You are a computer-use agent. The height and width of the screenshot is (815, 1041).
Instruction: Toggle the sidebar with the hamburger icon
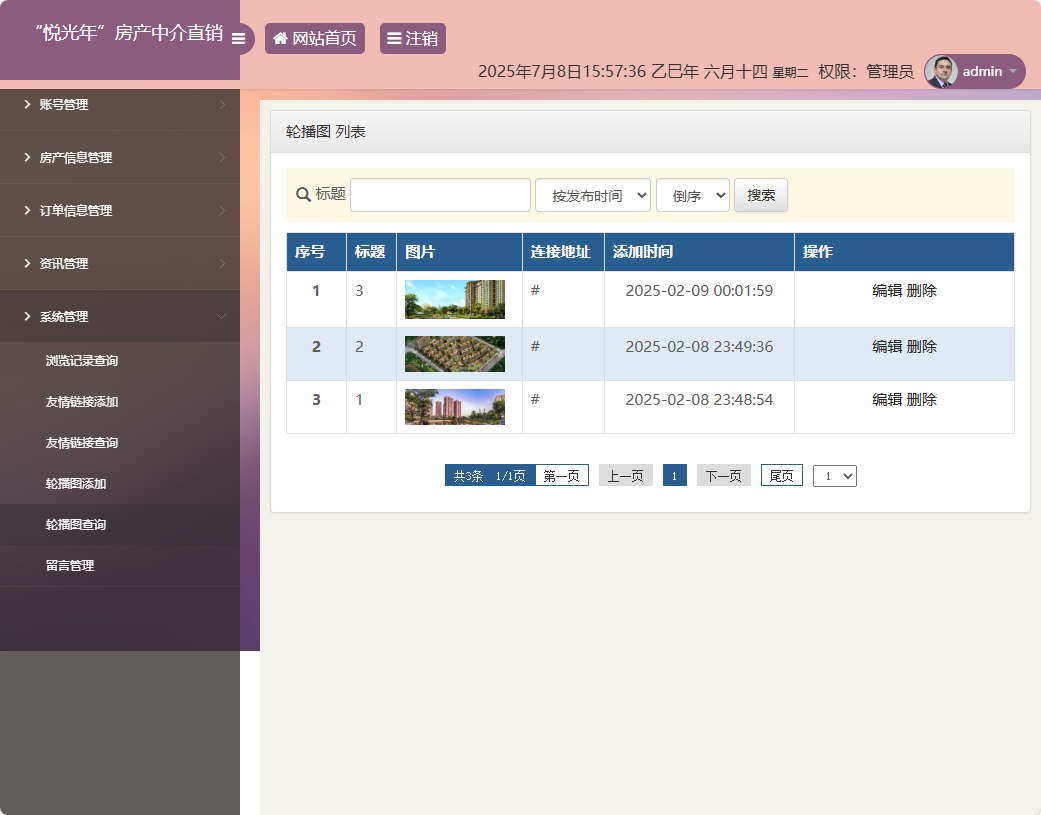[x=239, y=39]
